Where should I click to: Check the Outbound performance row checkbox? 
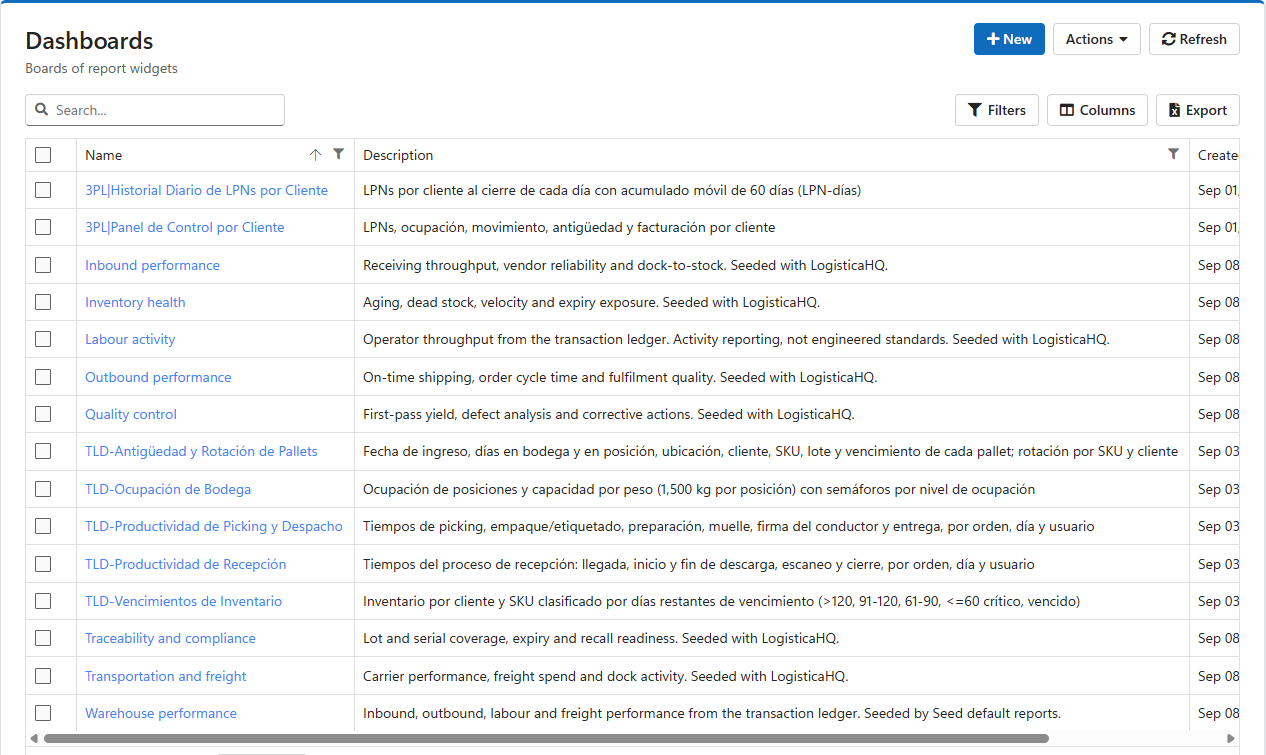click(x=43, y=377)
